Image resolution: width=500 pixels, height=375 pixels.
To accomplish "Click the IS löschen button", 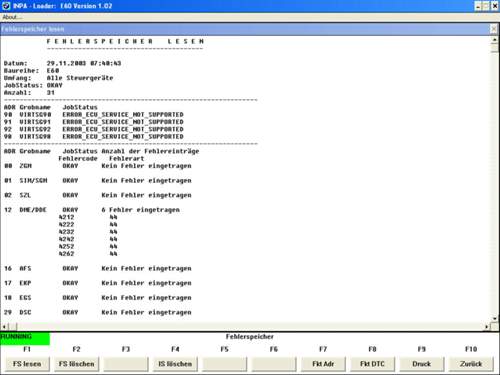I will (x=175, y=364).
